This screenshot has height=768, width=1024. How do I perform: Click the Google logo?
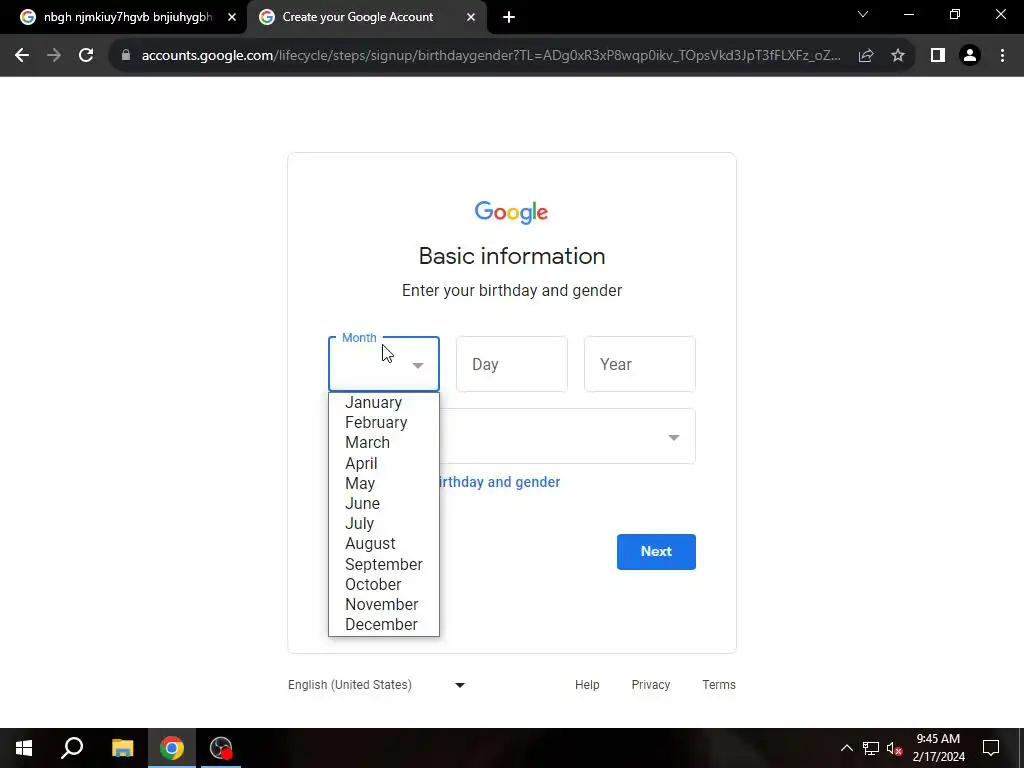click(511, 212)
